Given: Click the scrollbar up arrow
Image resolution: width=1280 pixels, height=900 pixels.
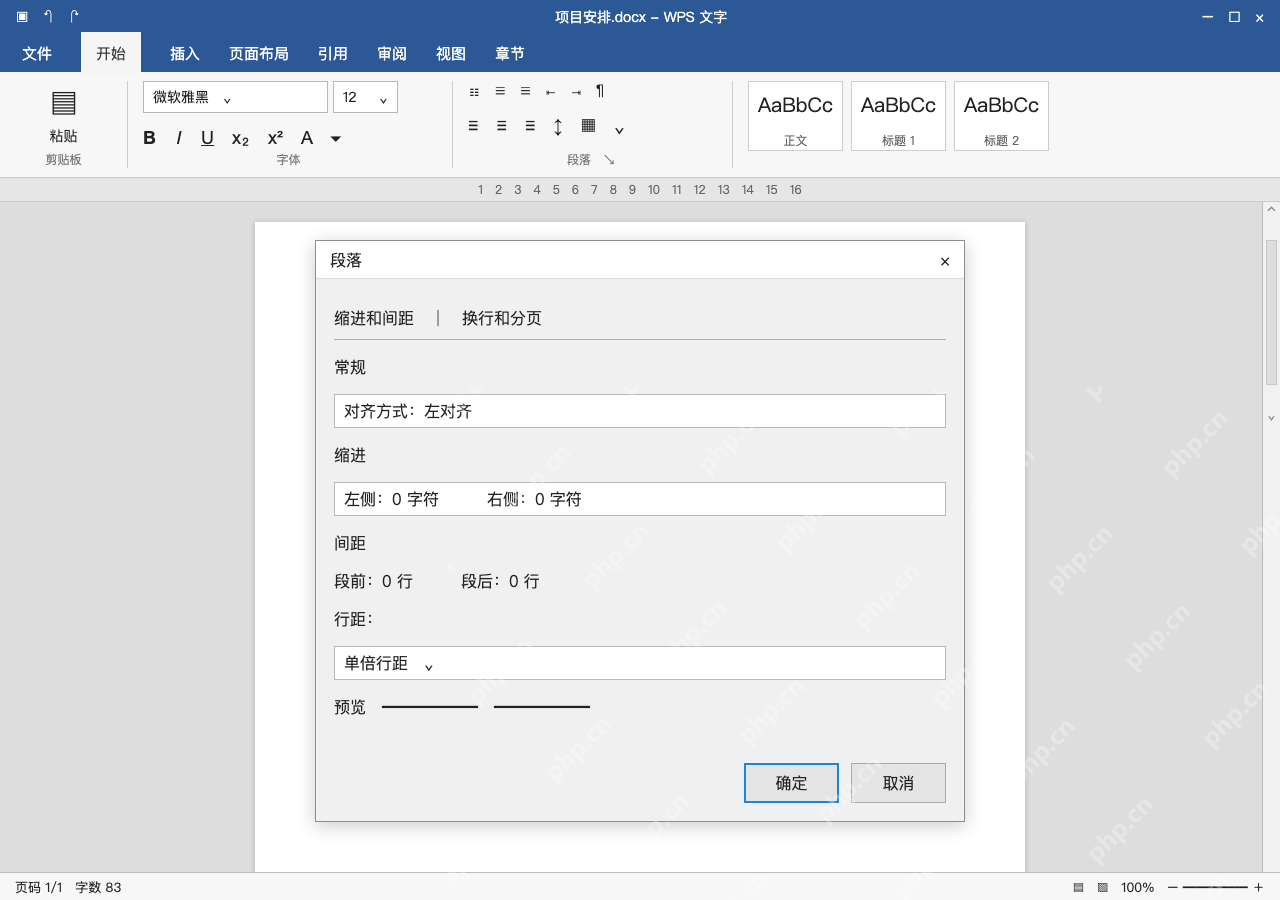Looking at the screenshot, I should [1271, 209].
